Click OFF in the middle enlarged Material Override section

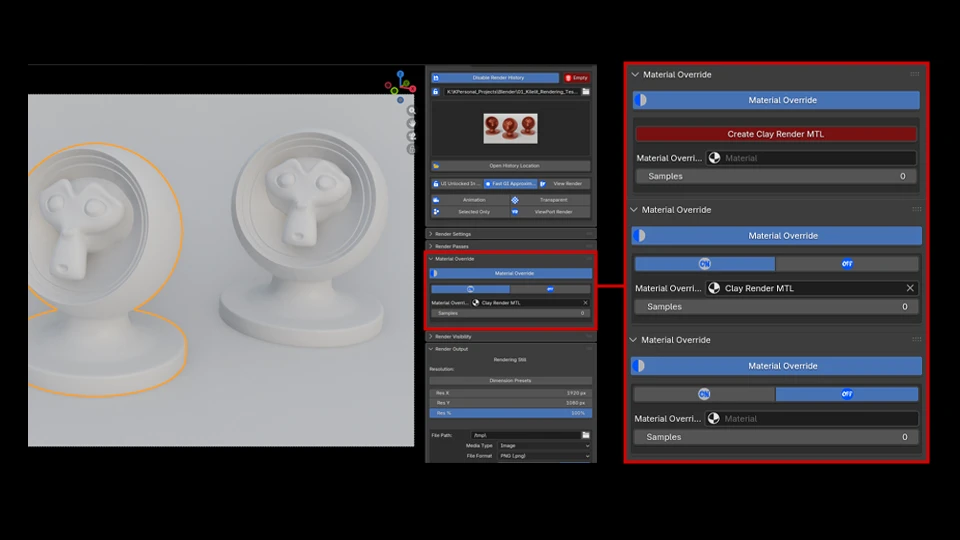click(847, 264)
